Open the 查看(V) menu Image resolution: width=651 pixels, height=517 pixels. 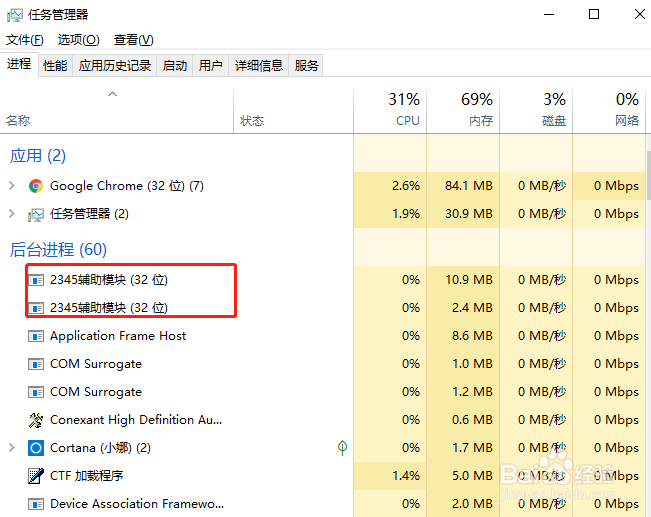pyautogui.click(x=133, y=40)
